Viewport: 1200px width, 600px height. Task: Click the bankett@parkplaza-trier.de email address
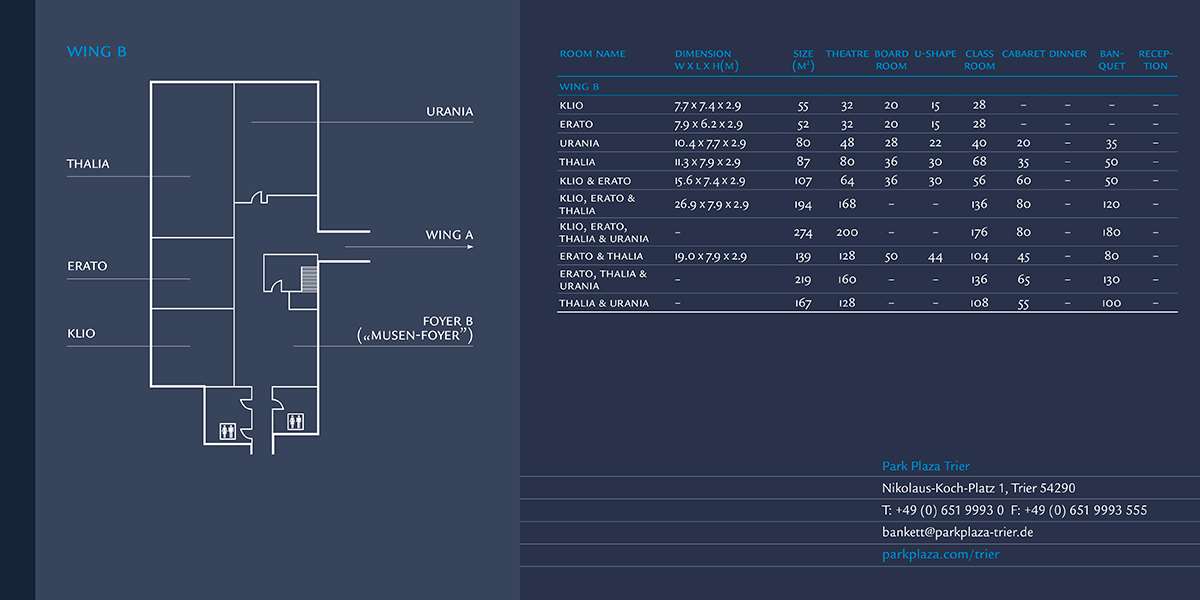(957, 532)
